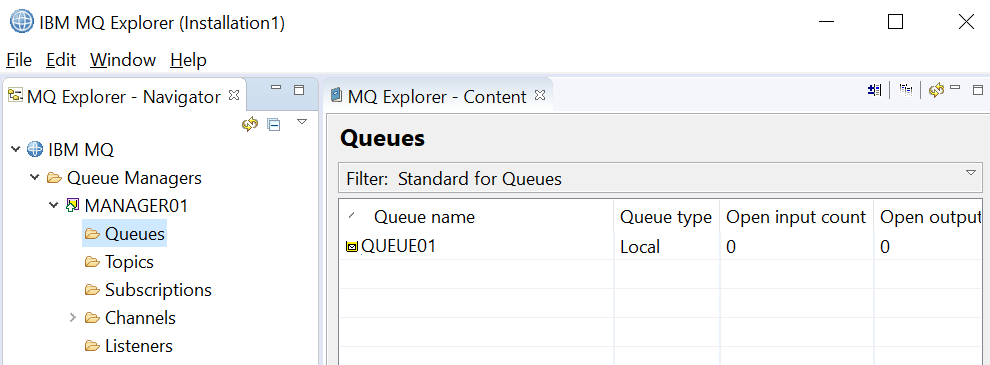This screenshot has height=365, width=990.
Task: Refresh the Navigator view with the refresh icon
Action: [x=250, y=124]
